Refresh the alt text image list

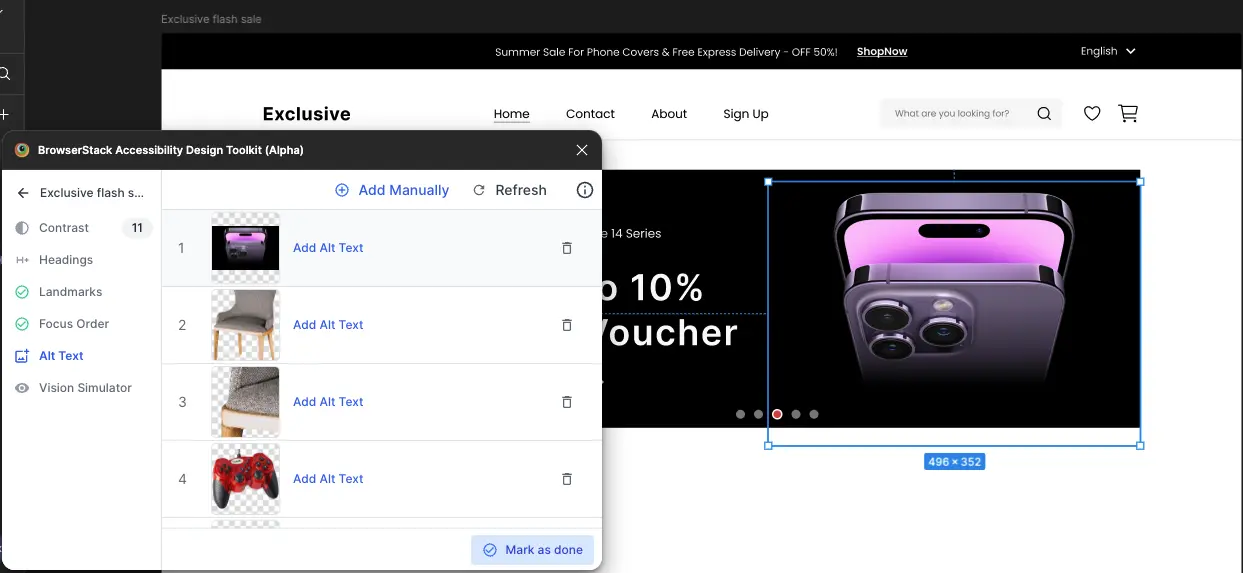[509, 190]
